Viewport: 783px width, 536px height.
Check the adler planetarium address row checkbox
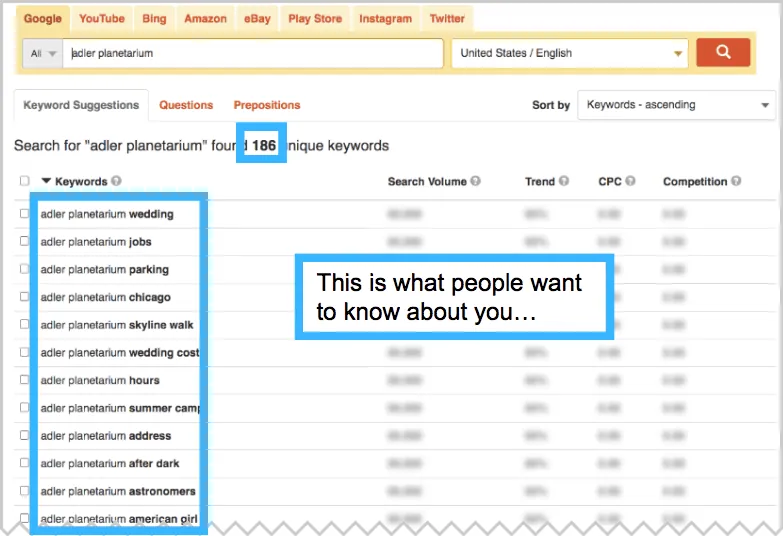point(24,435)
